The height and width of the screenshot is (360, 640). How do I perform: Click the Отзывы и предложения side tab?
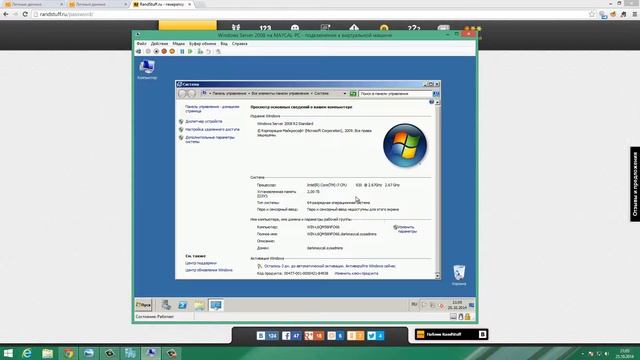point(635,184)
